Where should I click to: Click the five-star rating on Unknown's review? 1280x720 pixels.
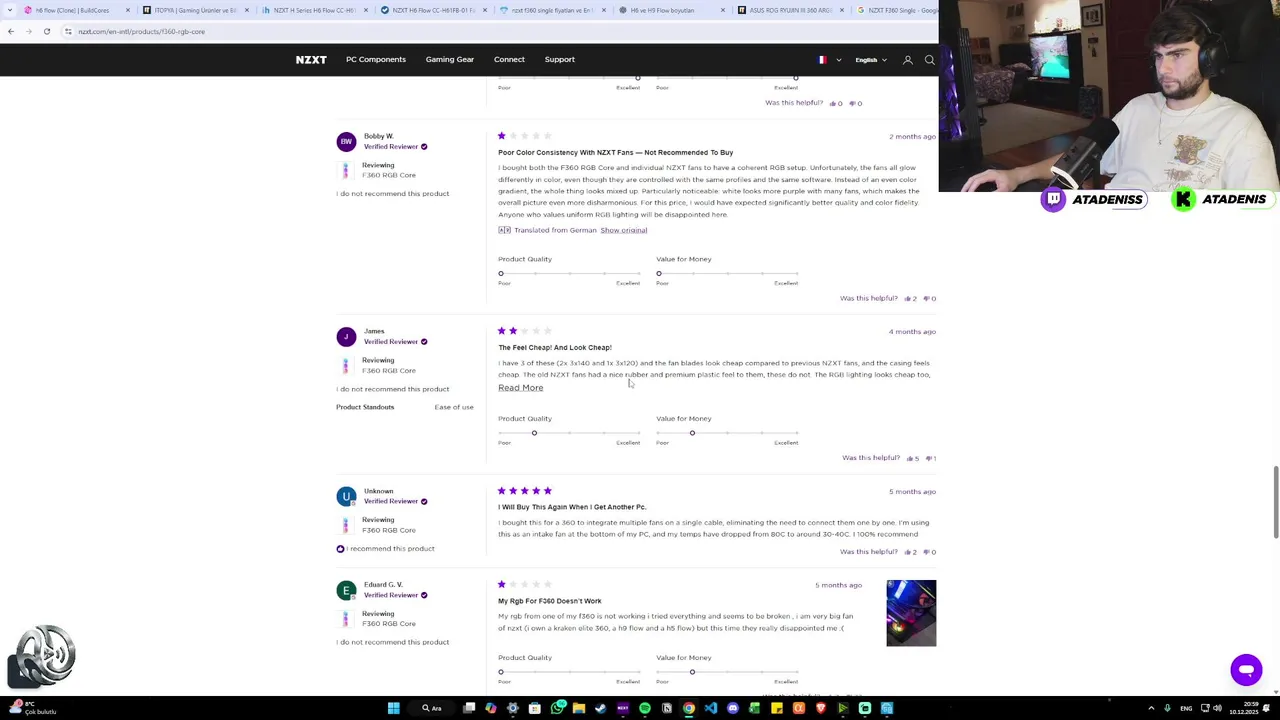click(x=524, y=491)
